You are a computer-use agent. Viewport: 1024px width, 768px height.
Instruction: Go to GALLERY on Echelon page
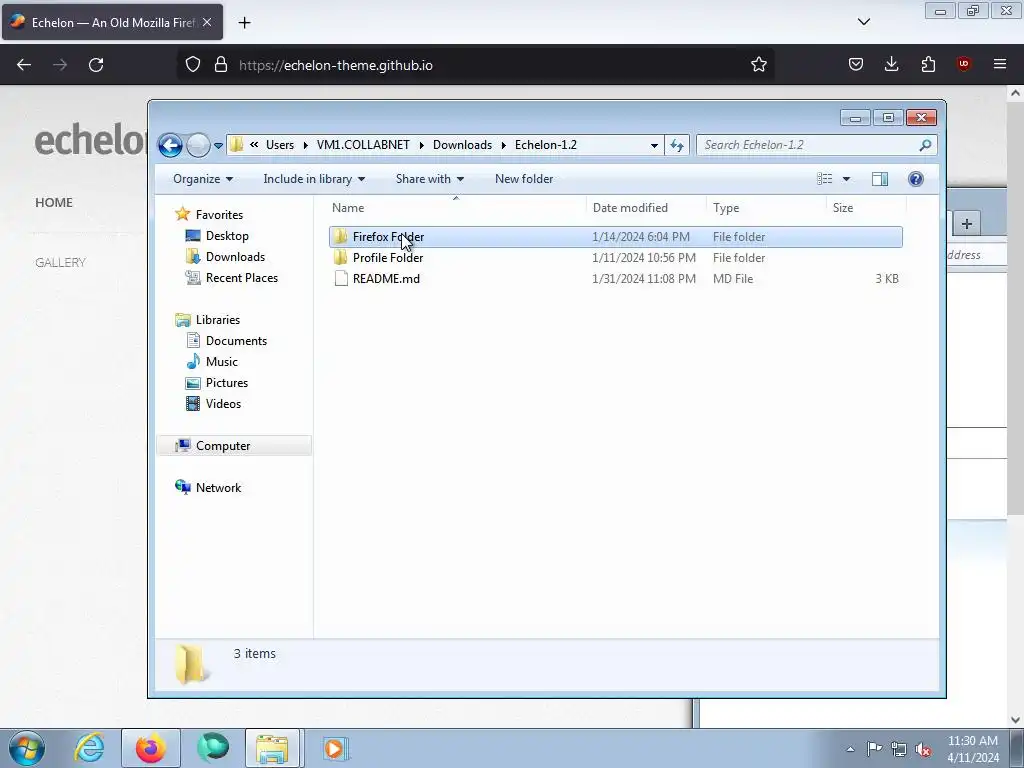[x=61, y=263]
